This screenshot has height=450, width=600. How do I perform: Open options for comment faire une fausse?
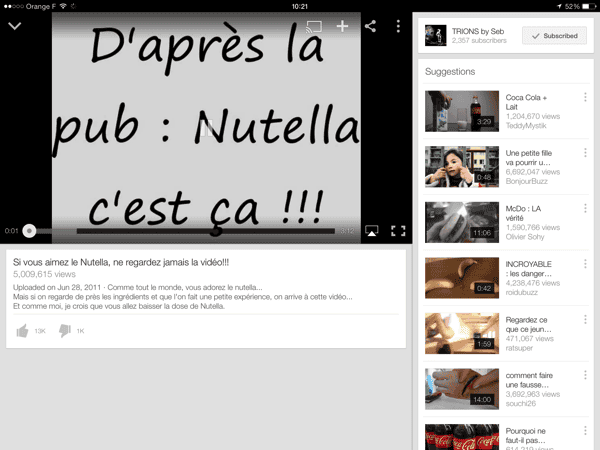585,375
